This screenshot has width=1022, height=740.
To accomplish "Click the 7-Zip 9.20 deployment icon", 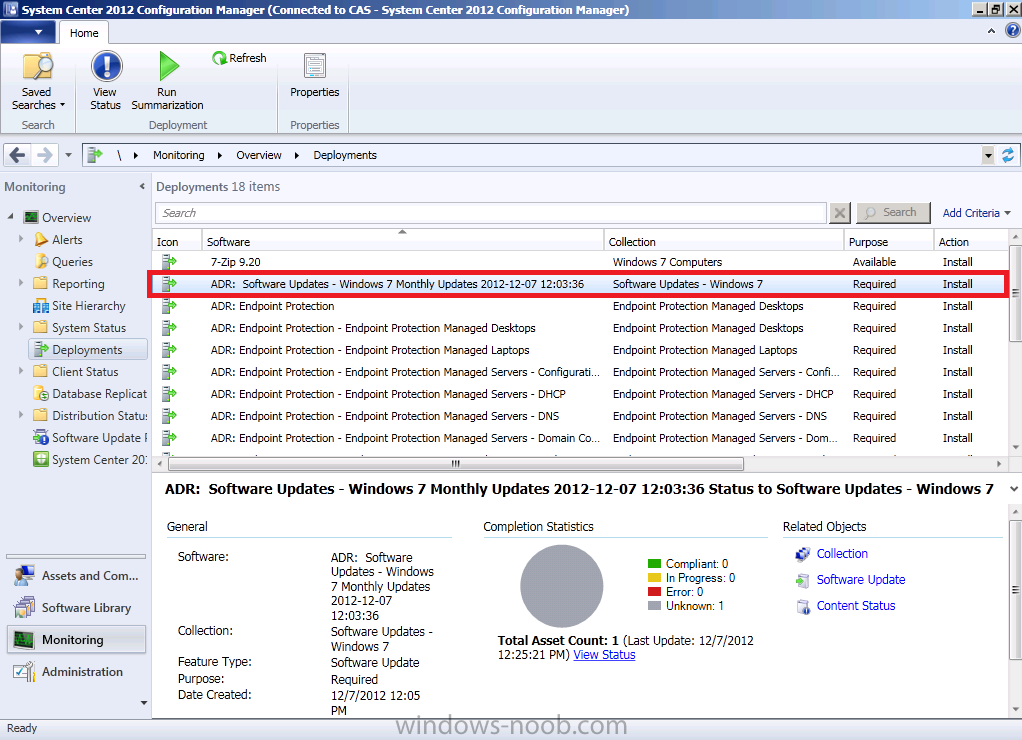I will [169, 262].
